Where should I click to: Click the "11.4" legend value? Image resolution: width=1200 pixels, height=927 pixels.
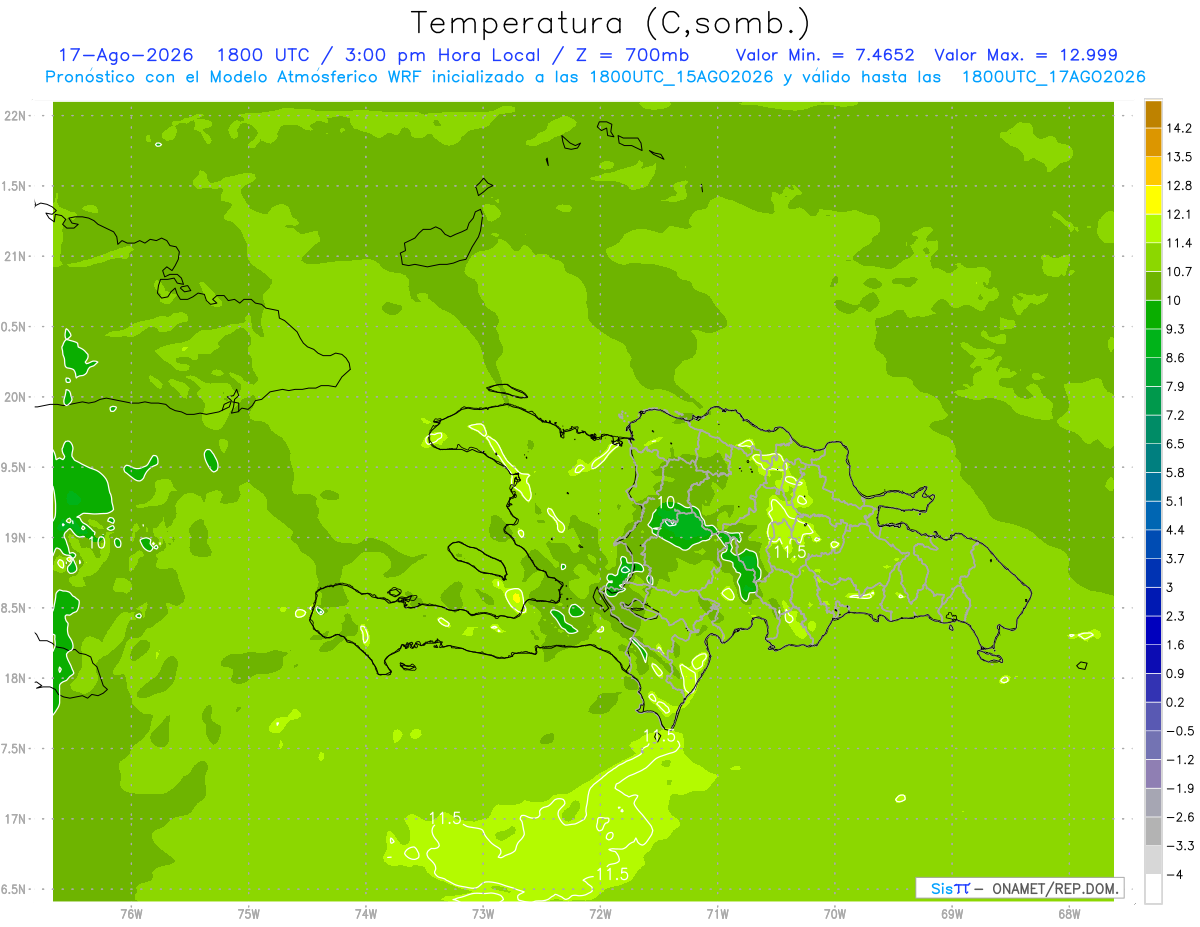(x=1180, y=243)
